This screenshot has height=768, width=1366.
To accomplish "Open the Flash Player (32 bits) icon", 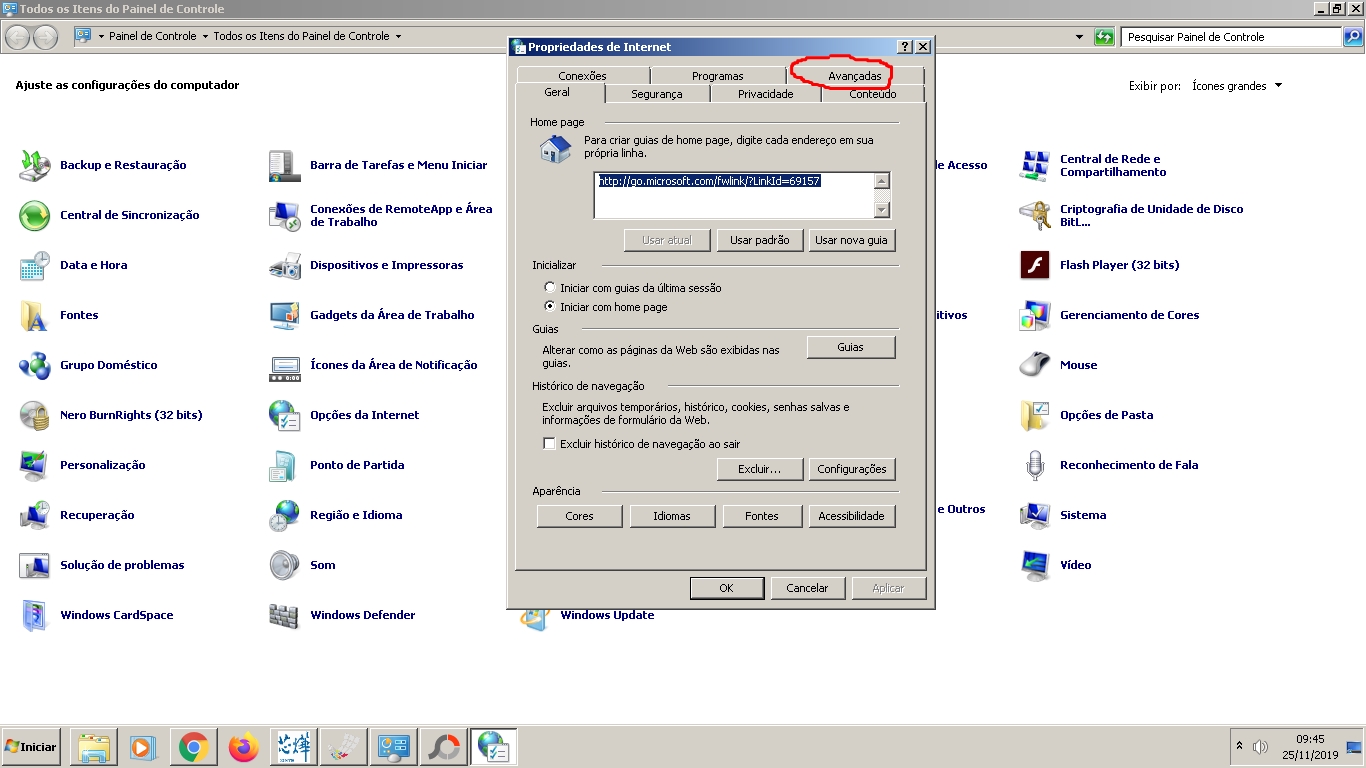I will [1034, 265].
